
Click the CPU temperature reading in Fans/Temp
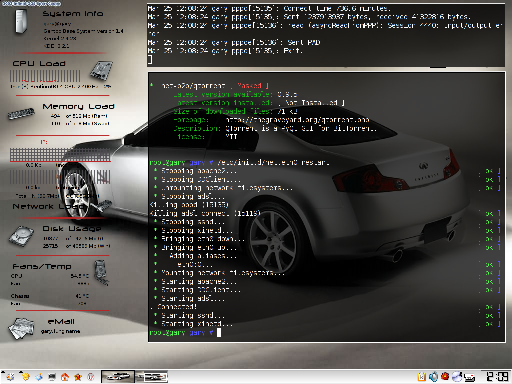click(x=80, y=276)
